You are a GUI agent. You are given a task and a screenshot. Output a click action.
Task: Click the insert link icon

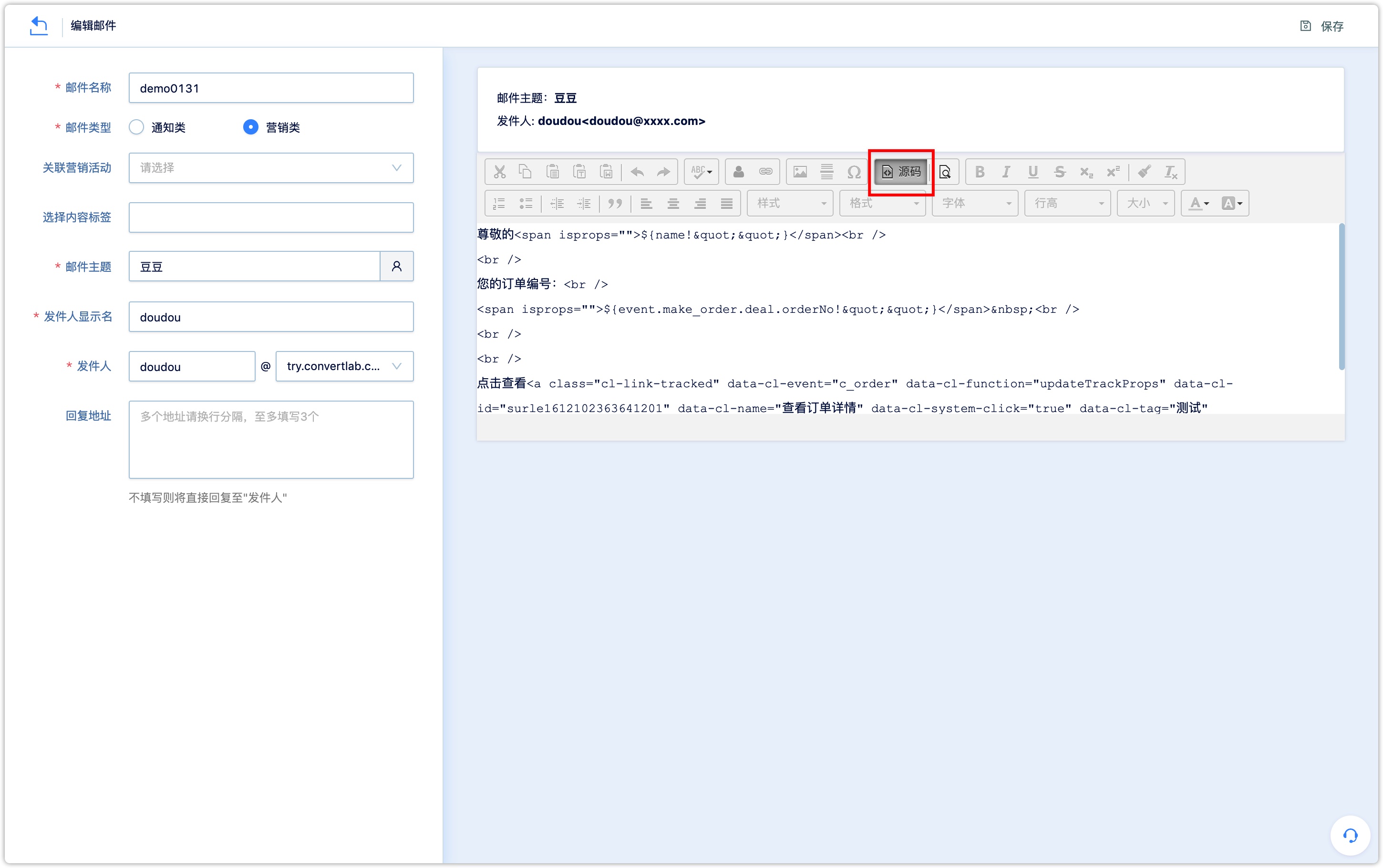tap(765, 172)
